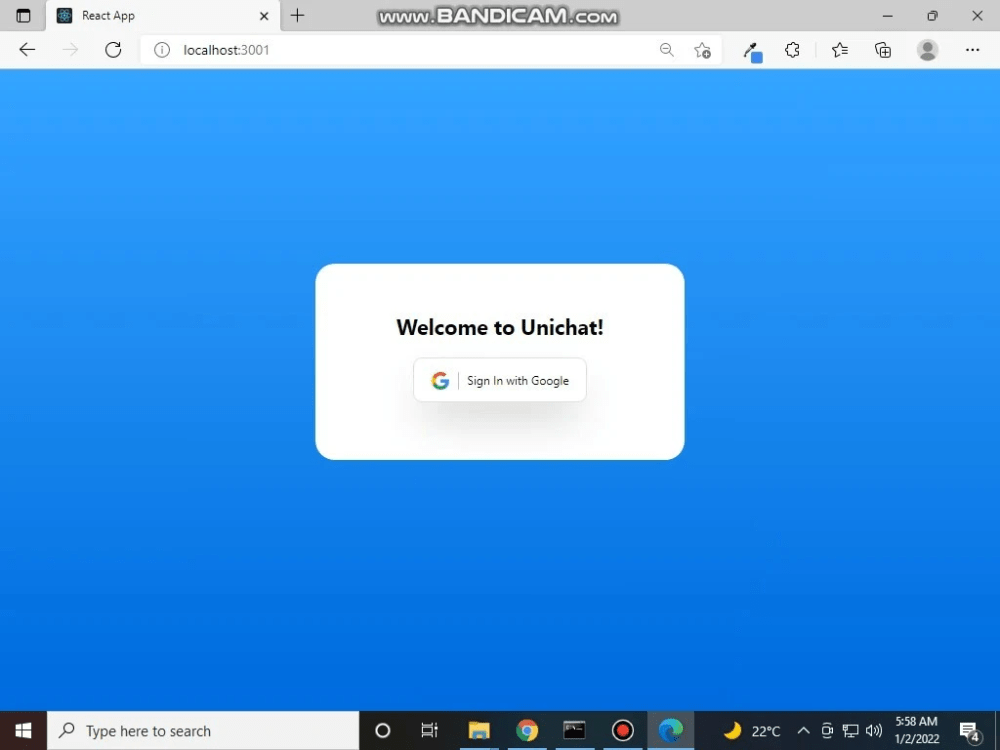This screenshot has height=750, width=1000.
Task: Switch to Microsoft Edge taskbar icon
Action: tap(670, 730)
